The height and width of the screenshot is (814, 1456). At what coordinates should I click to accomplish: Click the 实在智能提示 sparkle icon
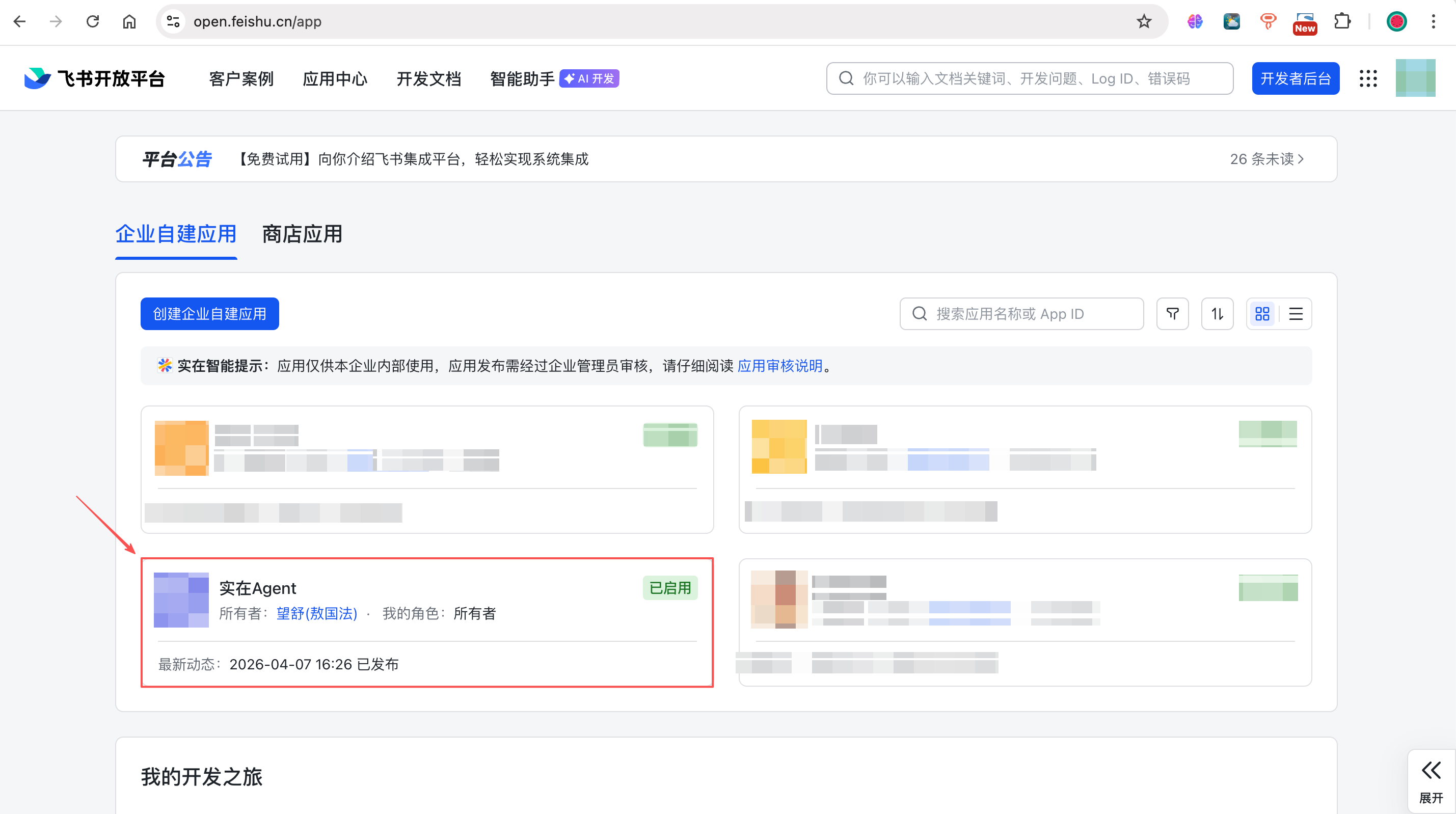click(165, 366)
